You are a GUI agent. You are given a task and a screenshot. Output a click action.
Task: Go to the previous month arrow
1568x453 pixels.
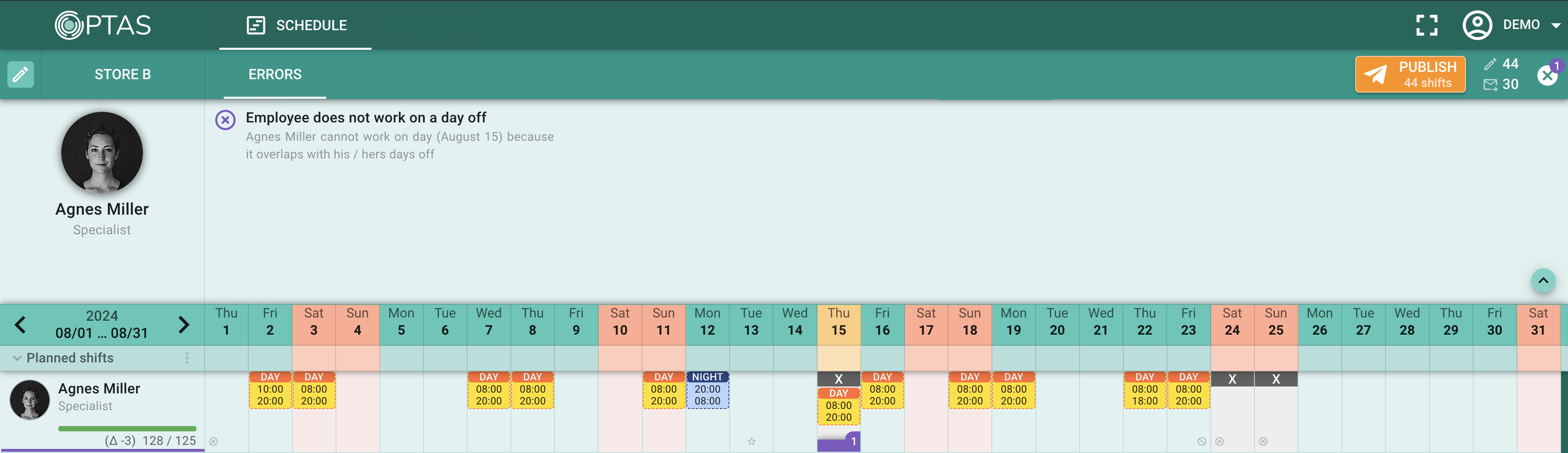(20, 325)
